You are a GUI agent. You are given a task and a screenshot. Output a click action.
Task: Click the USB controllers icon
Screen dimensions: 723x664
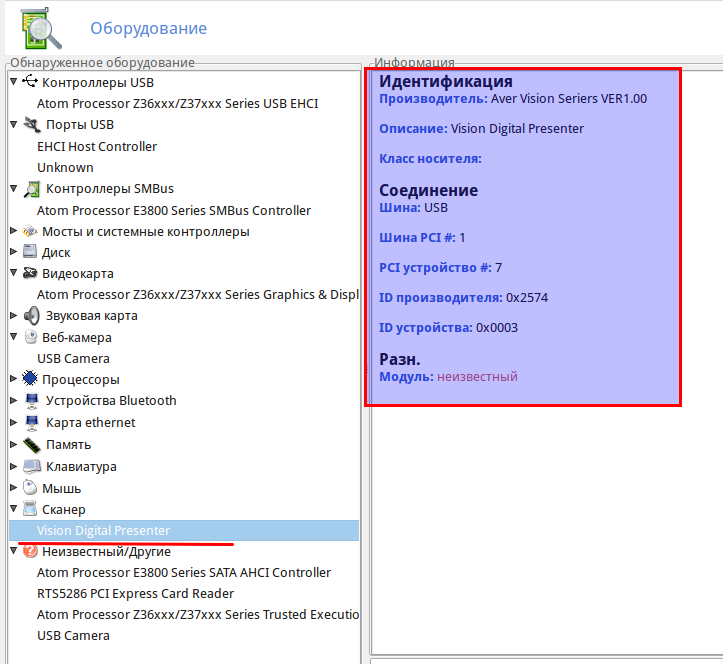[x=30, y=82]
